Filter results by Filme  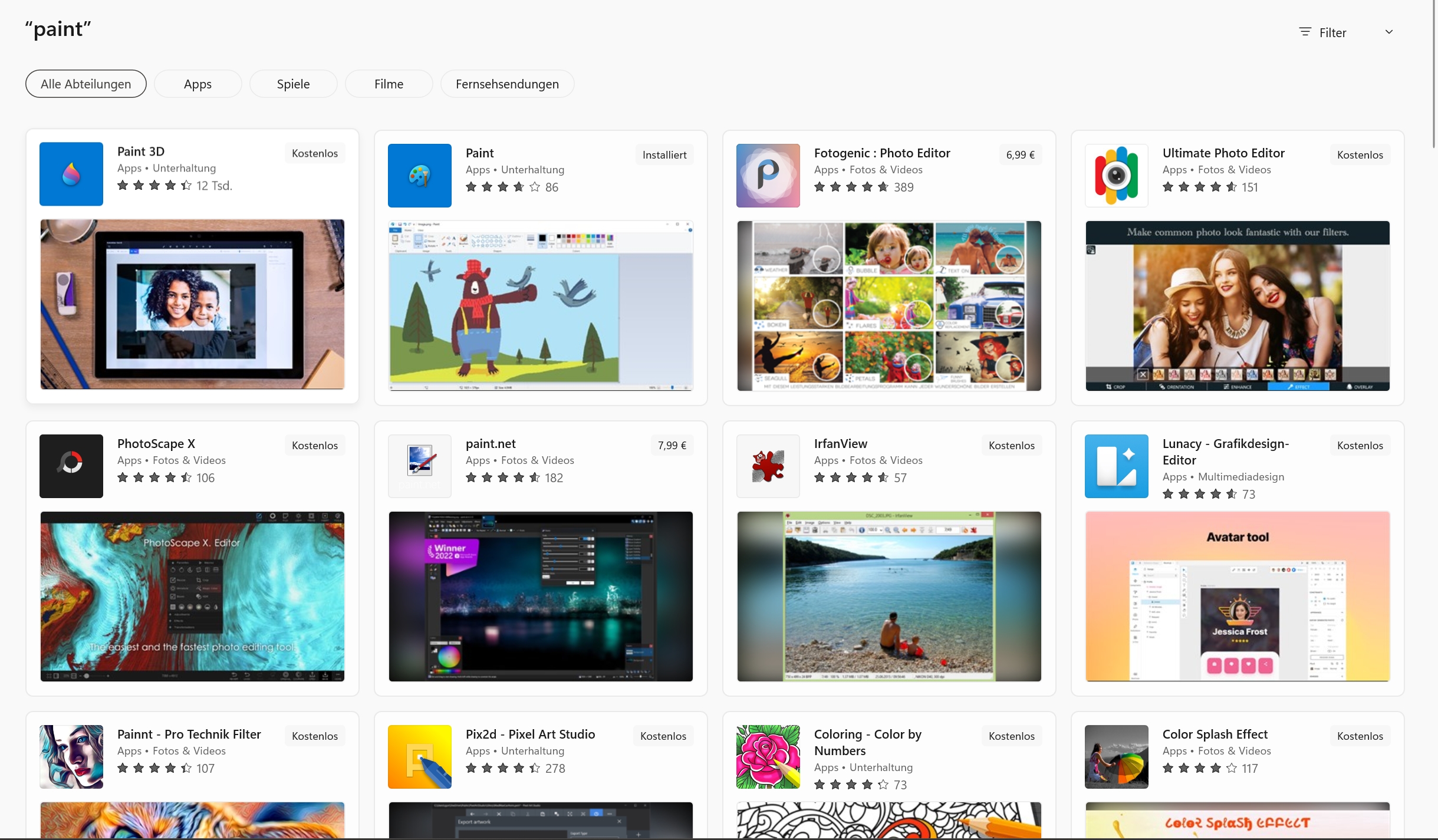click(389, 84)
